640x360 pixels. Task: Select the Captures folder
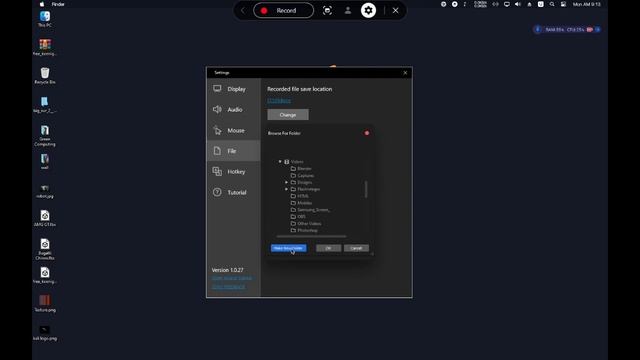pyautogui.click(x=302, y=176)
